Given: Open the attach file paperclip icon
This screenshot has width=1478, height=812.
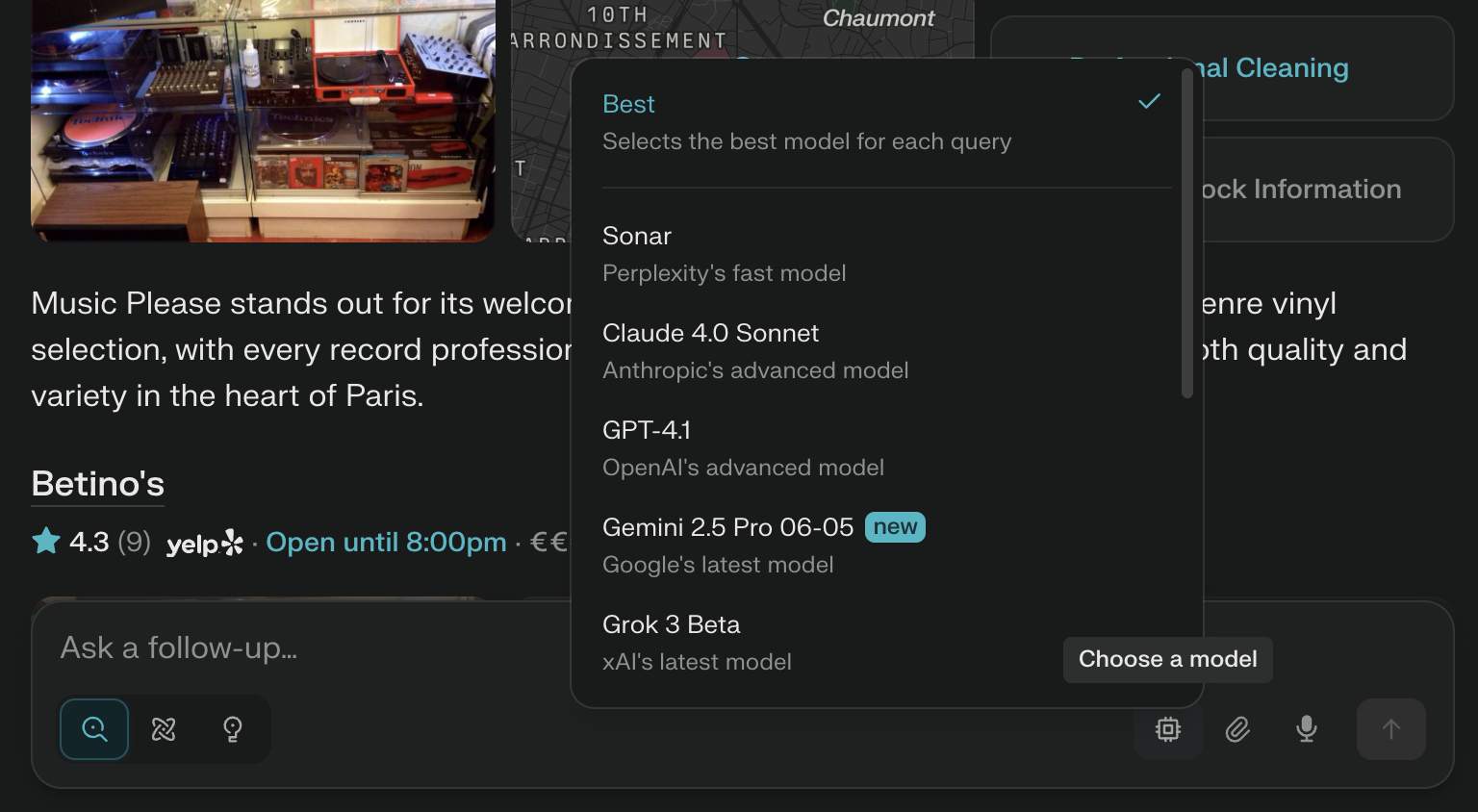Looking at the screenshot, I should (x=1237, y=729).
